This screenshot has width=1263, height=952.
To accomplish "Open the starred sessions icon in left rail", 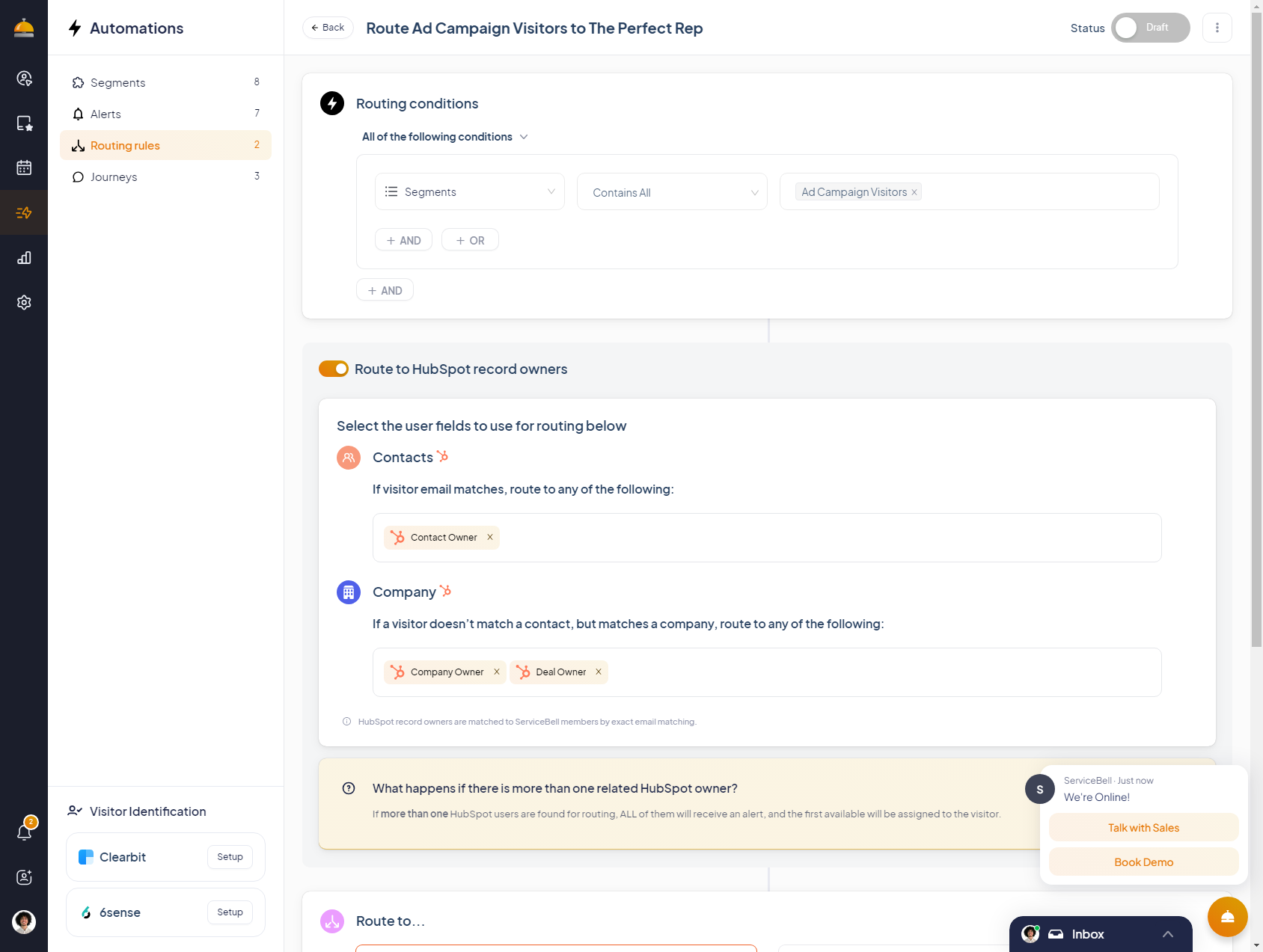I will 24,123.
